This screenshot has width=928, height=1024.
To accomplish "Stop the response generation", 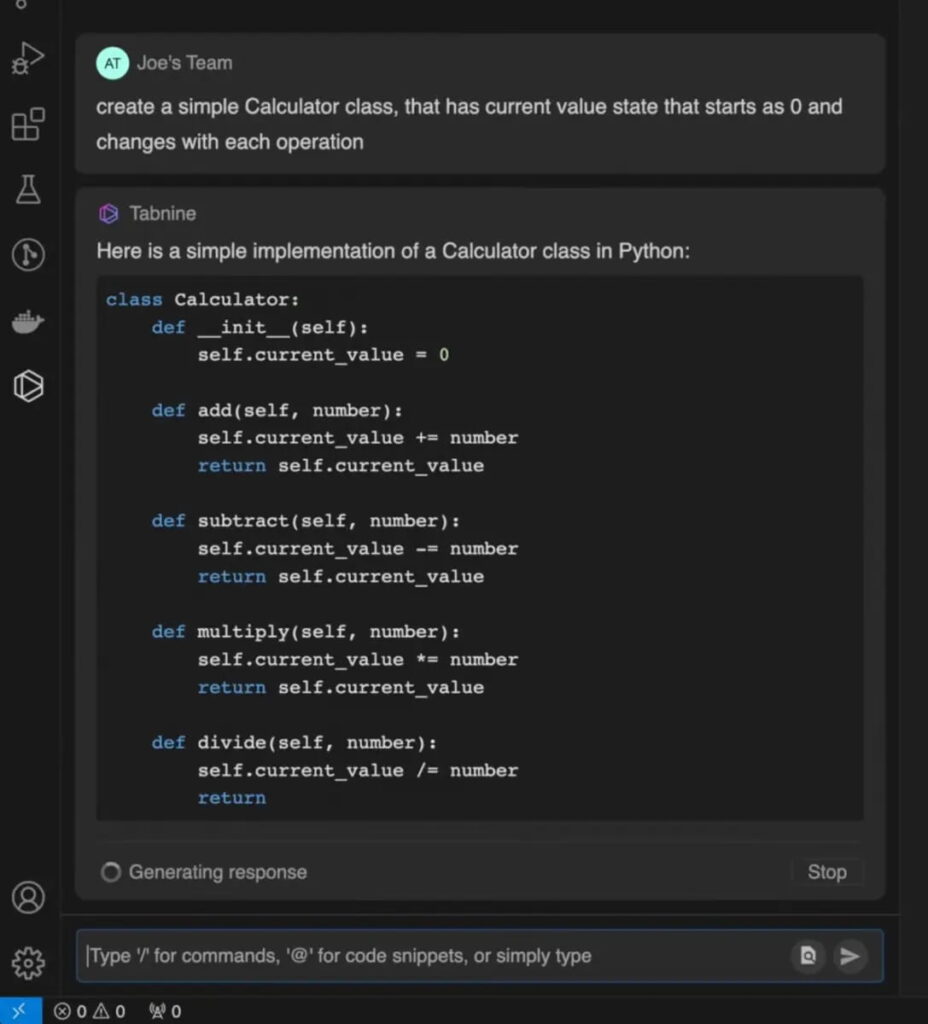I will coord(827,872).
